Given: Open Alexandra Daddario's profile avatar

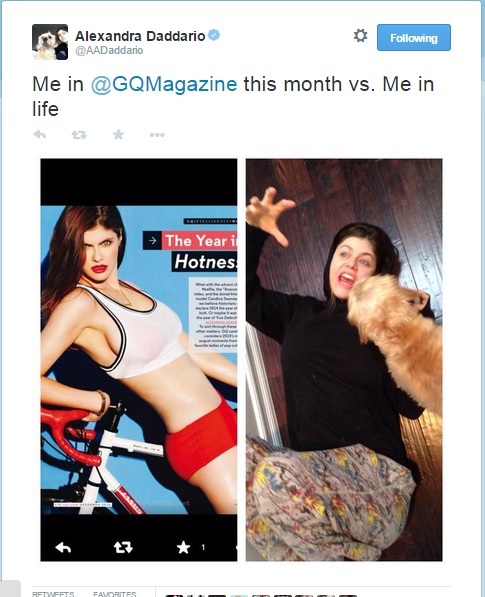Looking at the screenshot, I should pos(50,42).
